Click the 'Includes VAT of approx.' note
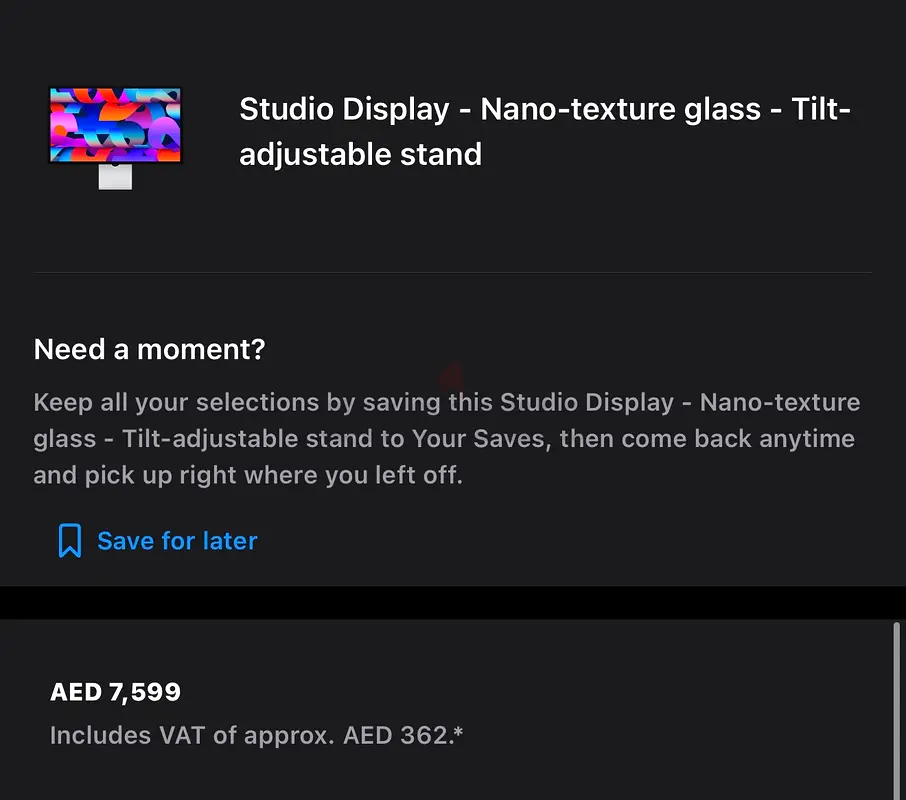The height and width of the screenshot is (800, 906). pos(192,736)
